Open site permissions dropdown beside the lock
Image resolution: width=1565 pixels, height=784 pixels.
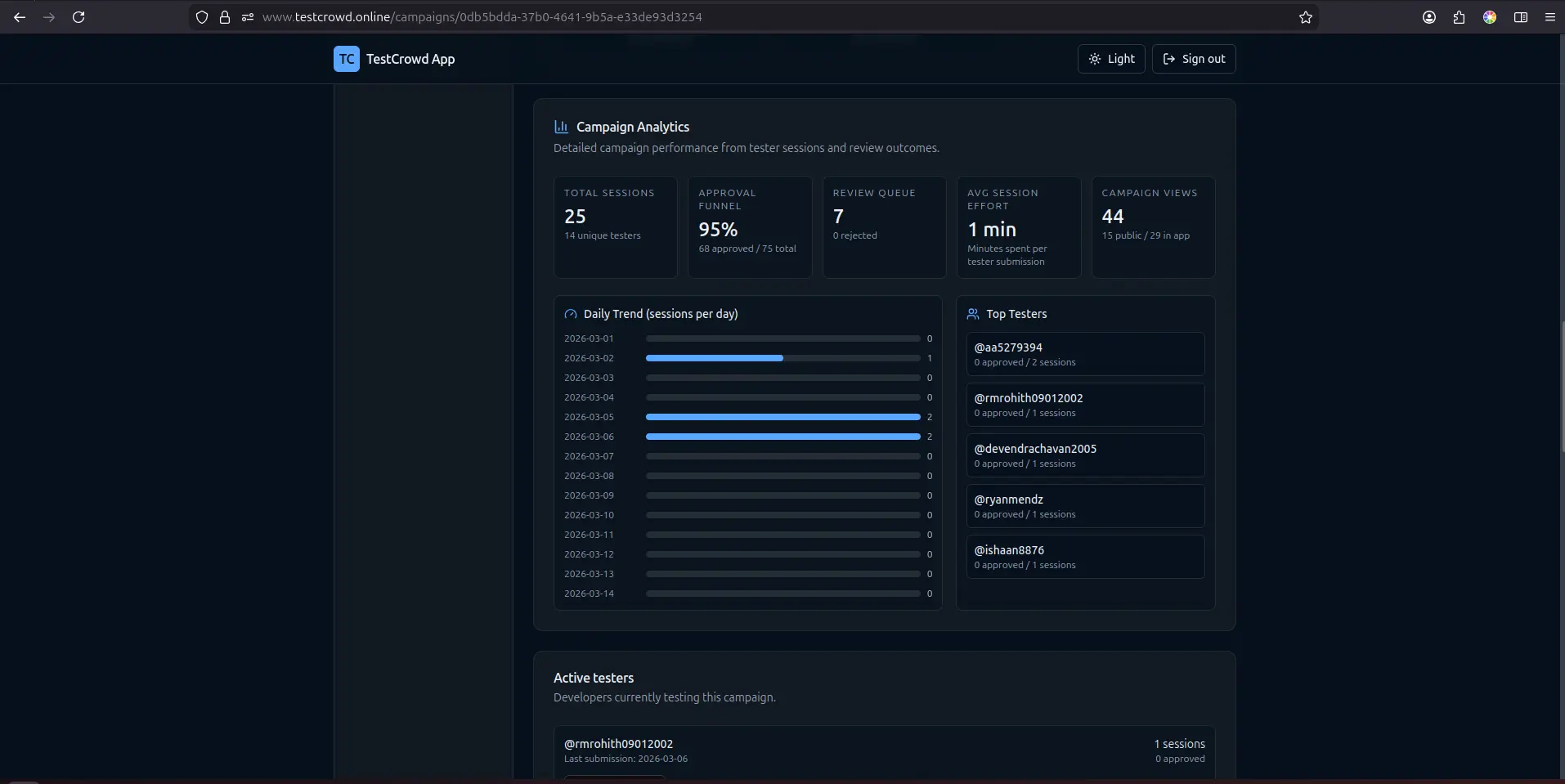point(248,17)
